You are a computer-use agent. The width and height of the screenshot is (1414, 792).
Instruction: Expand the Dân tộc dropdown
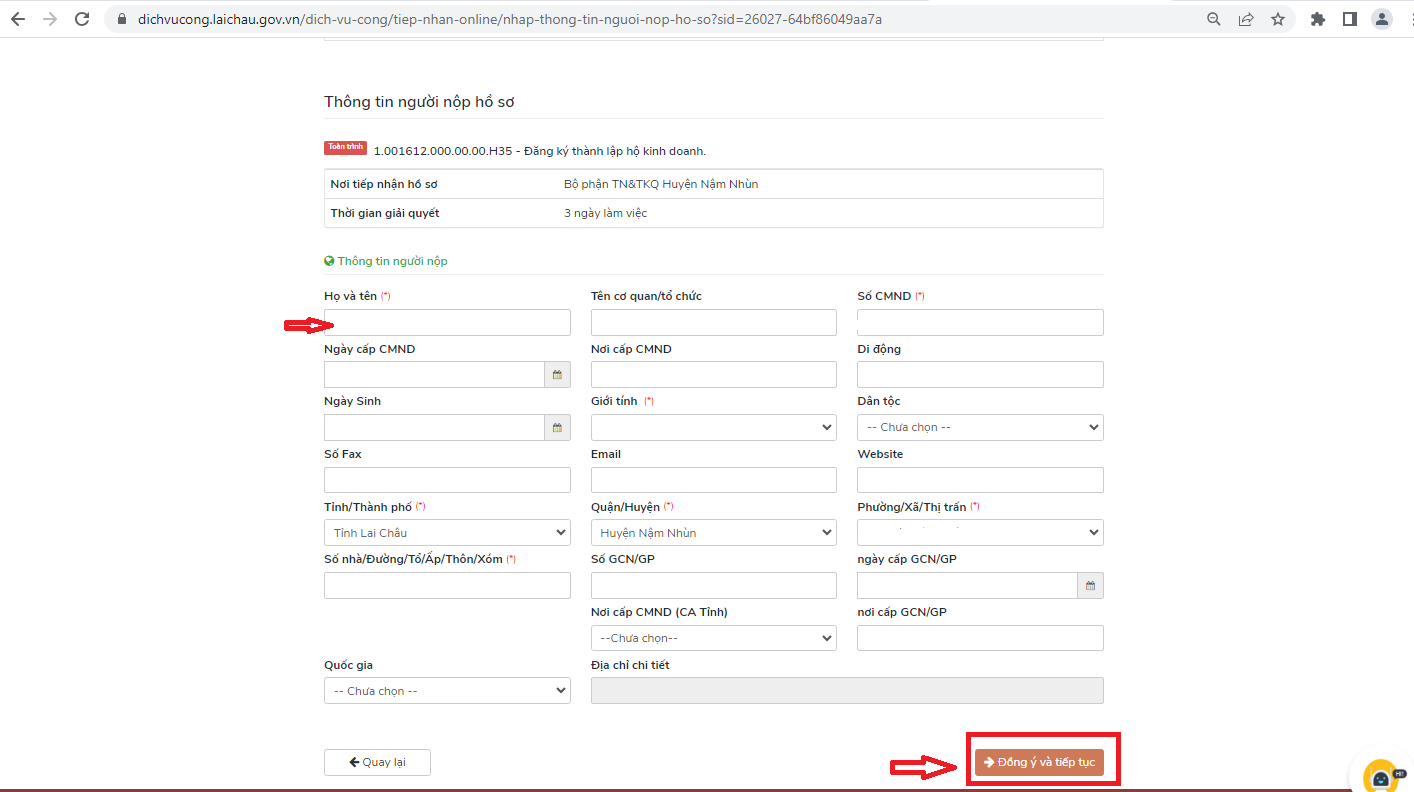click(980, 428)
